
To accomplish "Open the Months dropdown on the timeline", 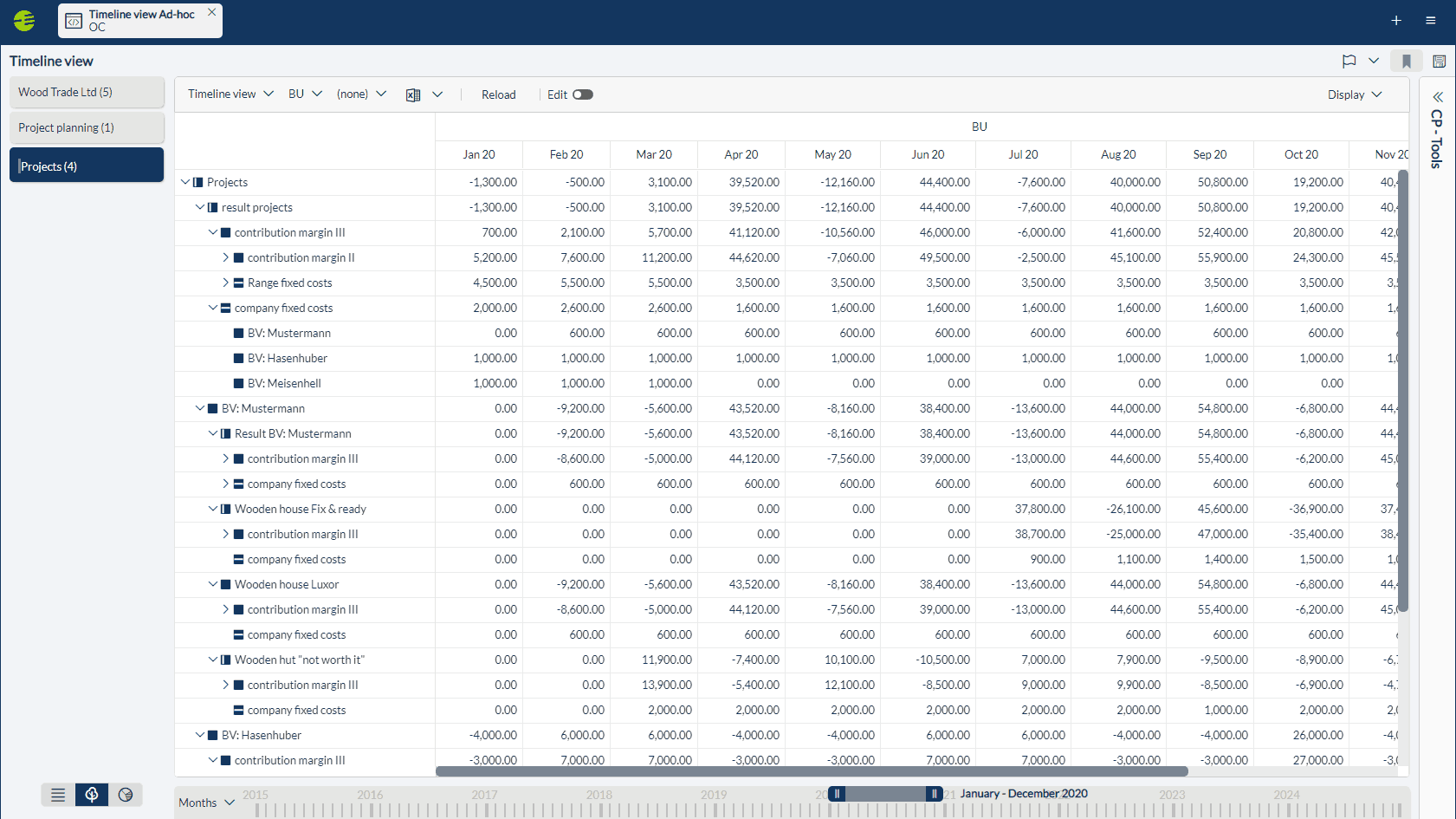I will pos(205,802).
